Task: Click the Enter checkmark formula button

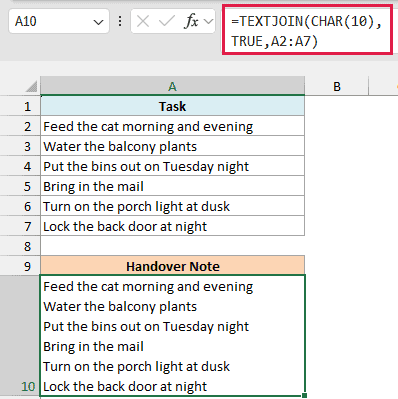Action: click(166, 22)
